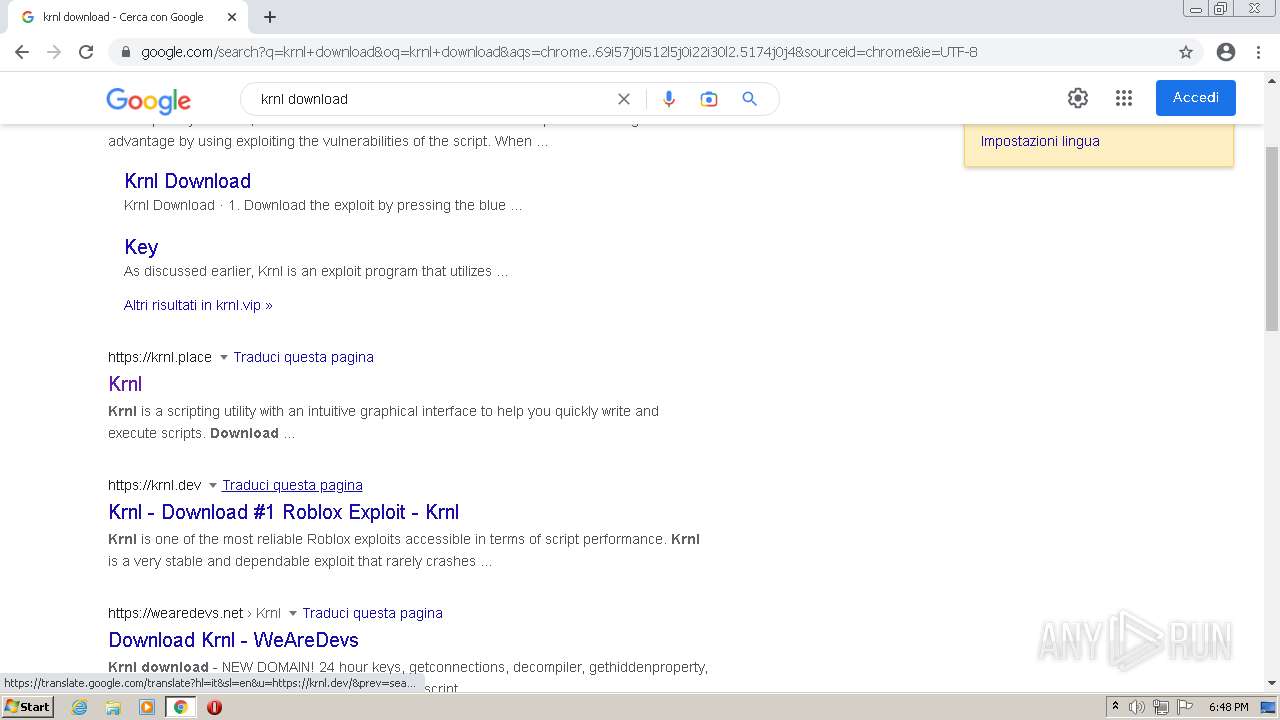
Task: Click the Google logo
Action: (149, 100)
